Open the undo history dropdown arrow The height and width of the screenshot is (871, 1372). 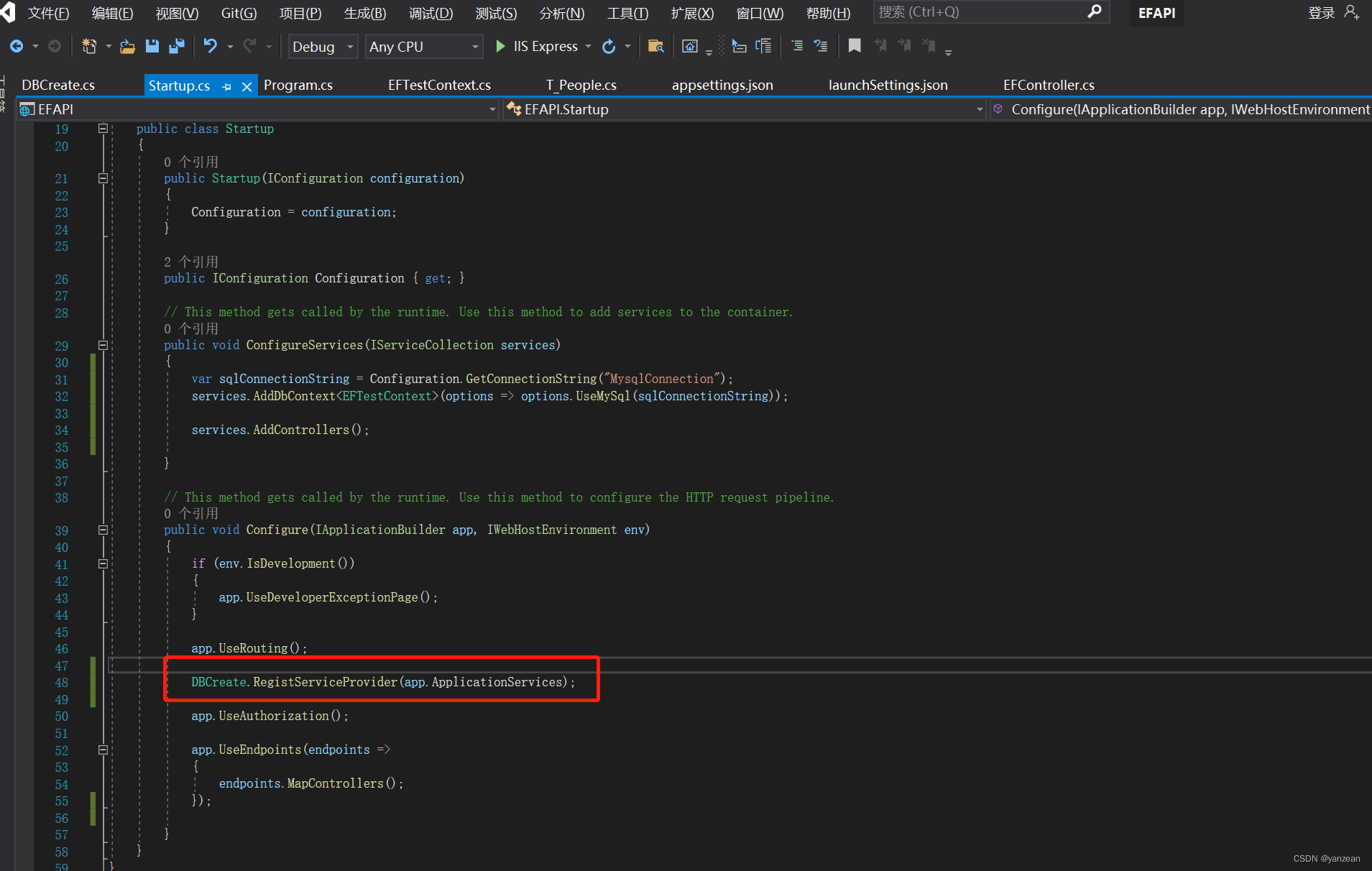point(230,47)
